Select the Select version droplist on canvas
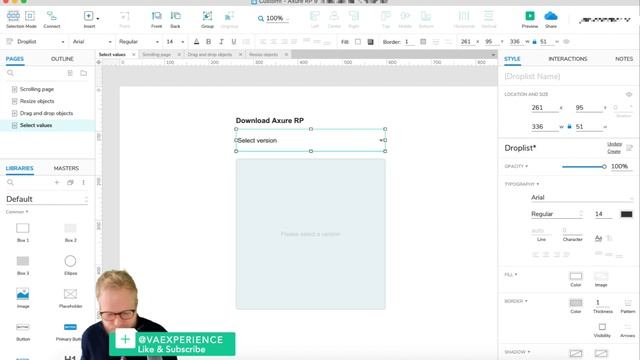 click(x=311, y=140)
